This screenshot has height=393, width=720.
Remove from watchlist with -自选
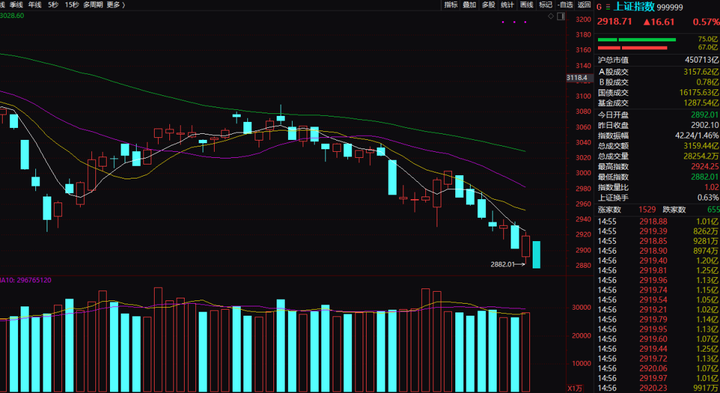565,5
